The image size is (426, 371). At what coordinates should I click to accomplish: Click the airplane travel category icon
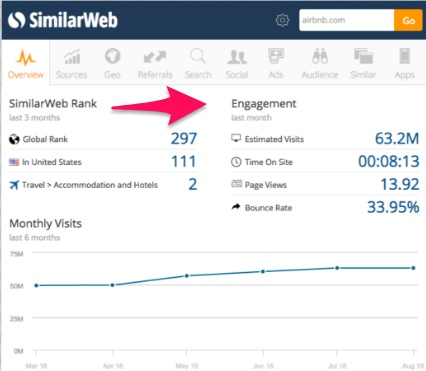click(14, 185)
